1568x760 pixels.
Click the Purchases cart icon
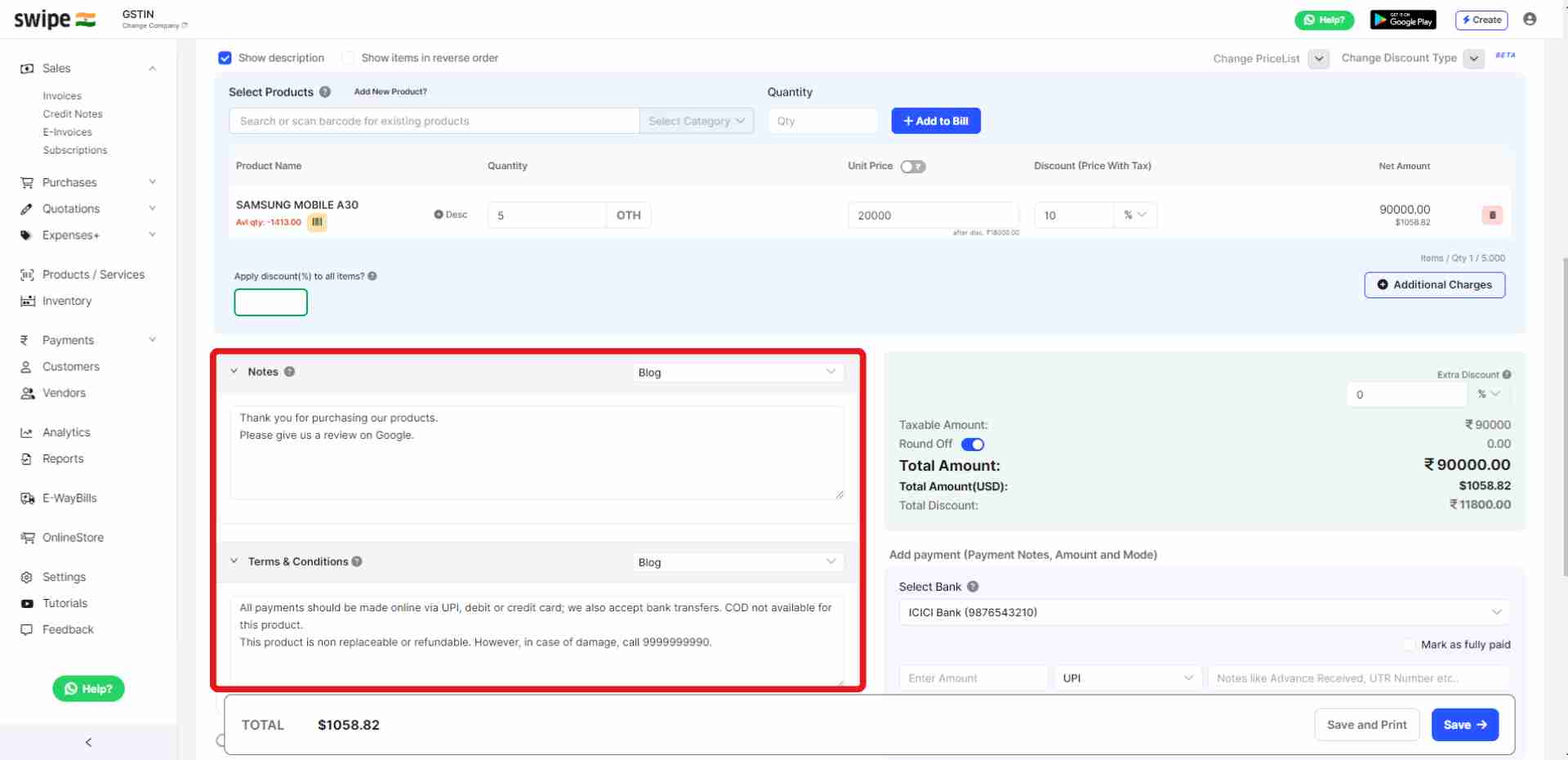[27, 183]
